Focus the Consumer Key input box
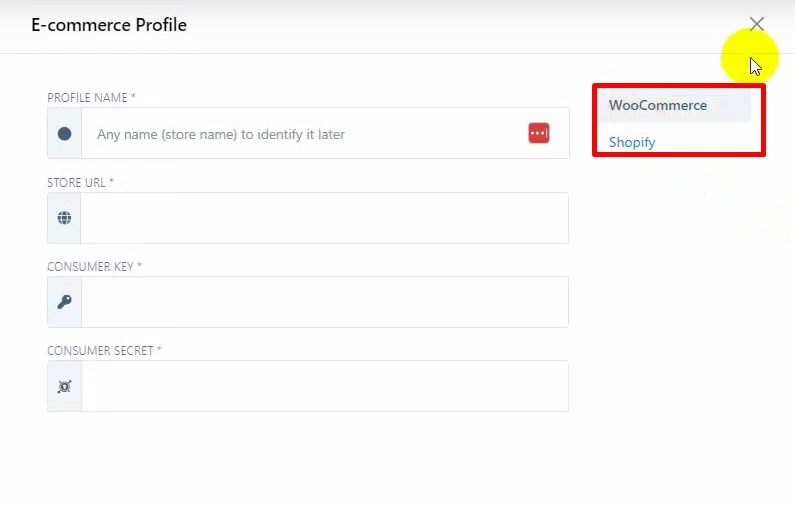This screenshot has height=506, width=795. pyautogui.click(x=323, y=302)
